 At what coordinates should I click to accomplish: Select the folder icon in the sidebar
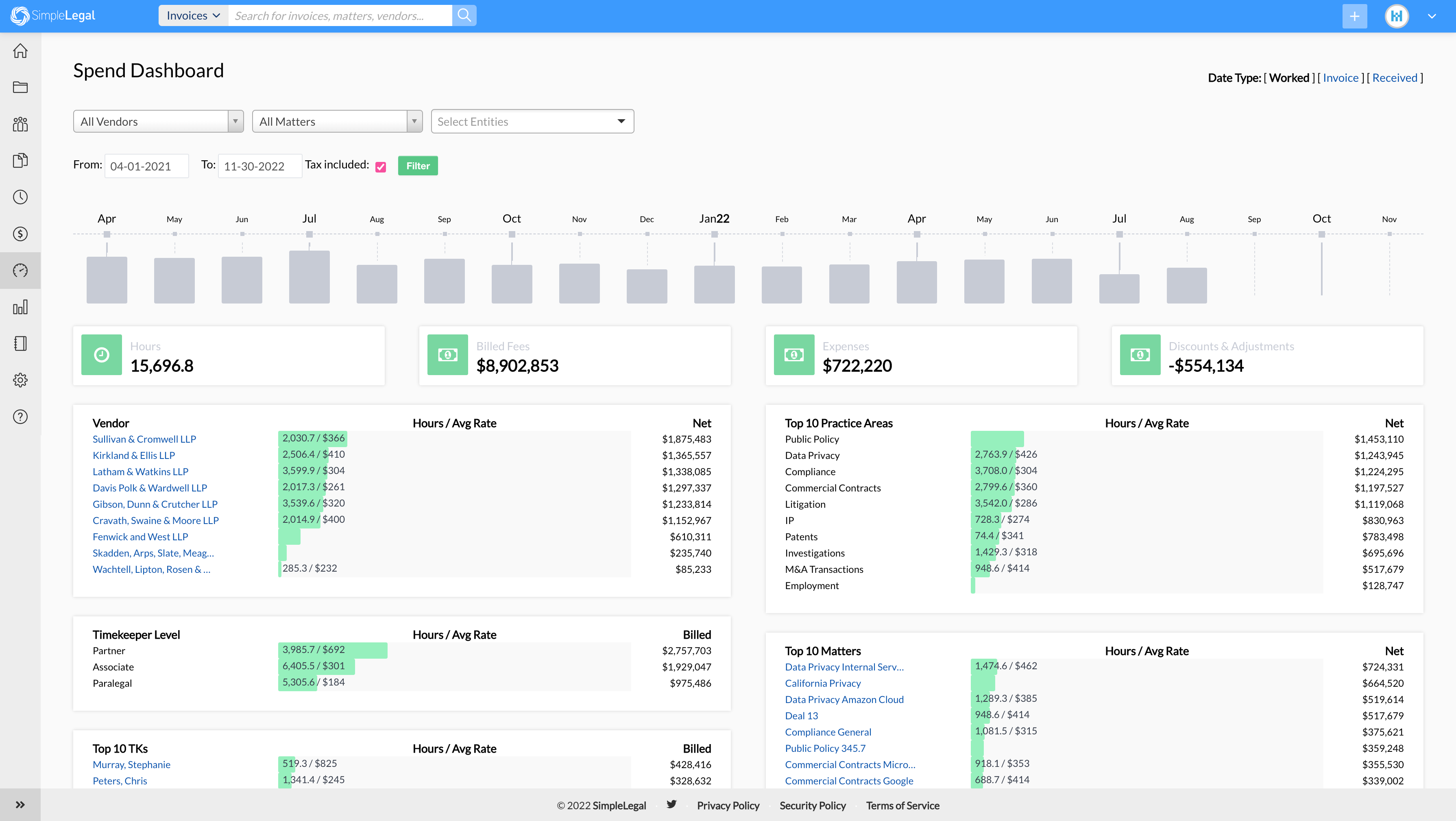coord(20,87)
